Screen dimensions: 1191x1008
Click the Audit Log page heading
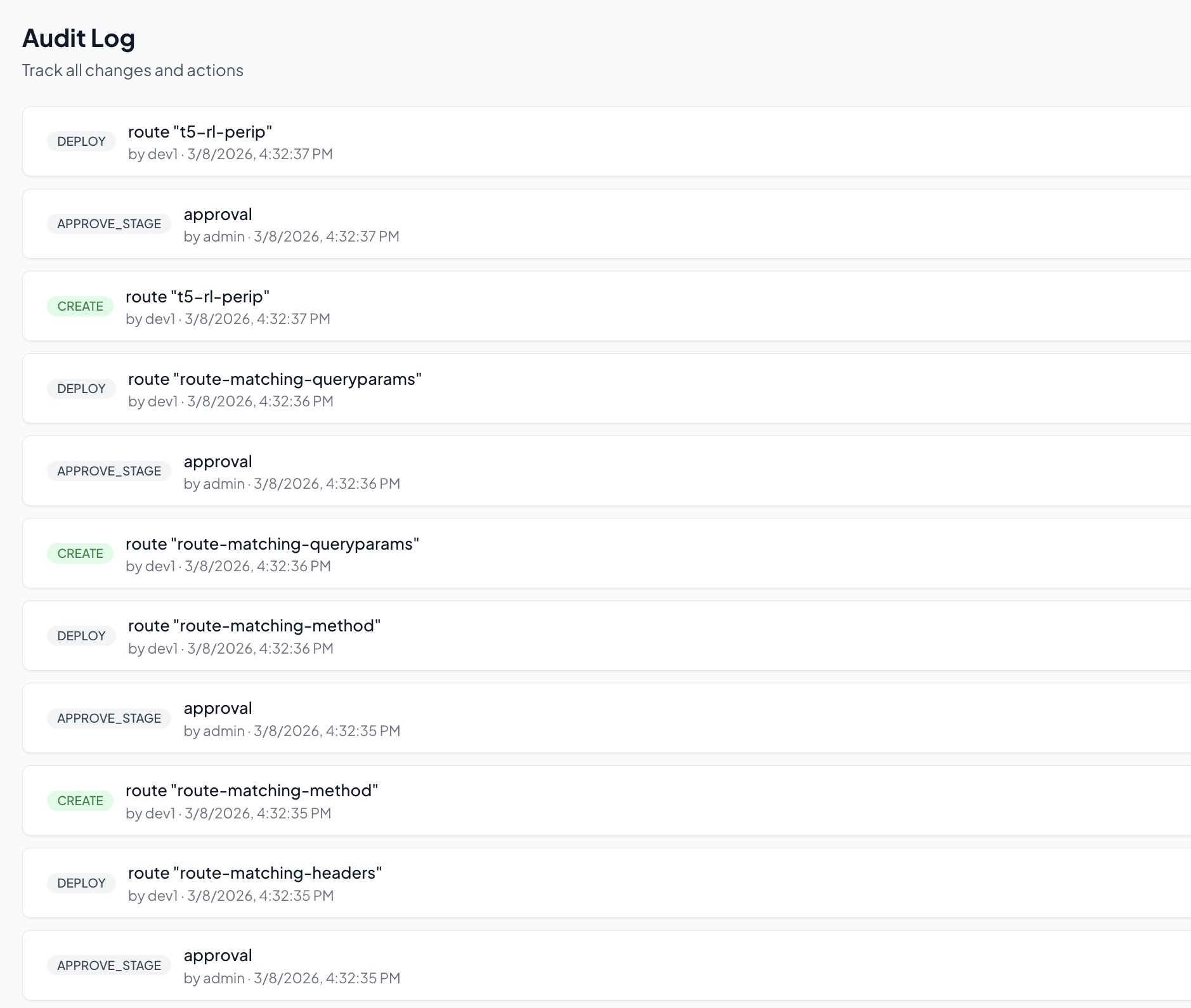79,39
